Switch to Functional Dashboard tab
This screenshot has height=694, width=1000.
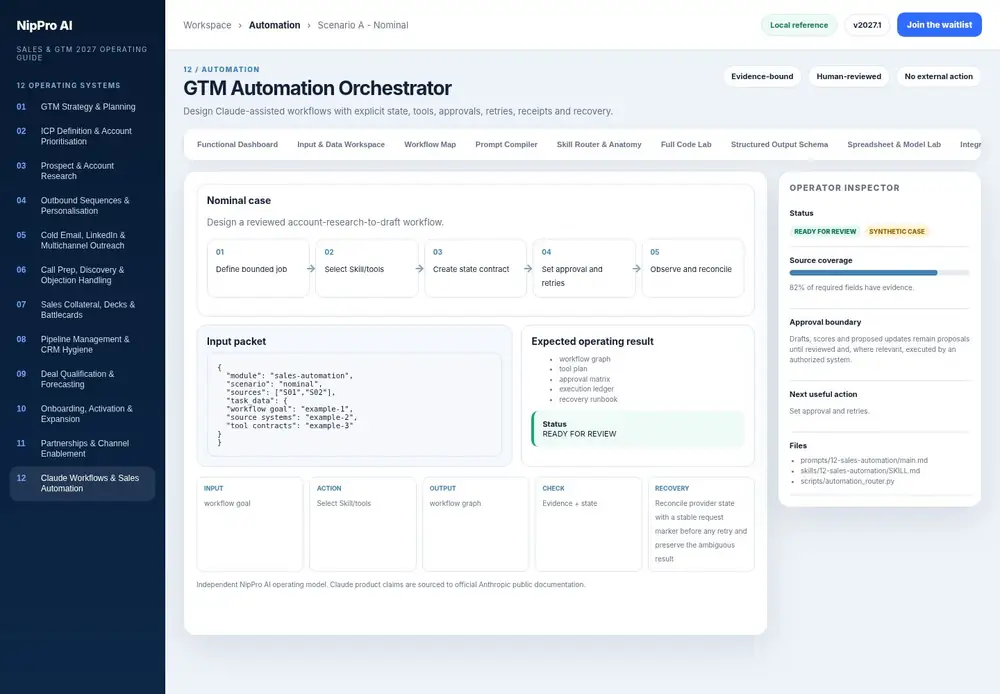237,145
